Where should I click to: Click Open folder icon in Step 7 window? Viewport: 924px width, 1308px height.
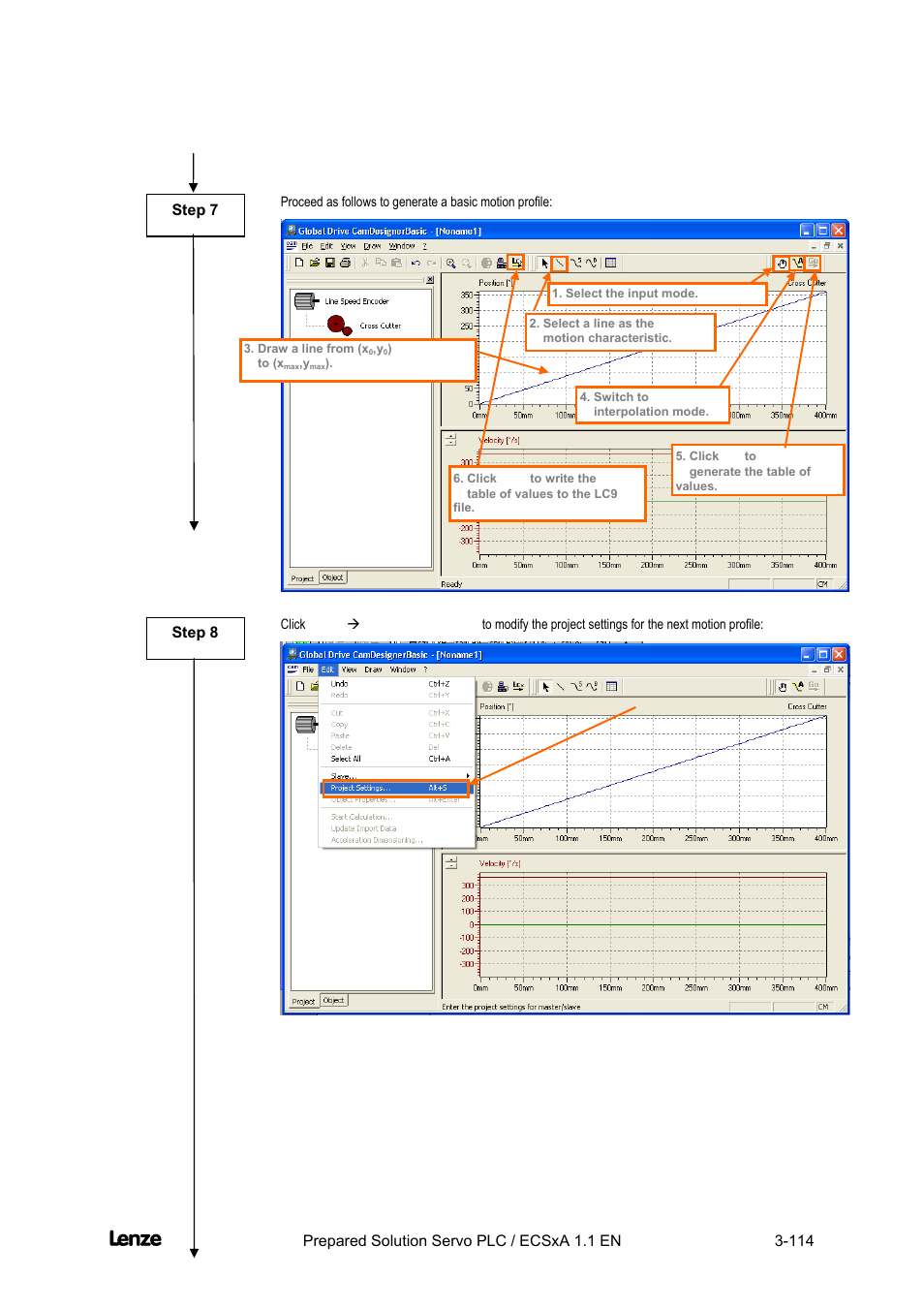coord(315,263)
